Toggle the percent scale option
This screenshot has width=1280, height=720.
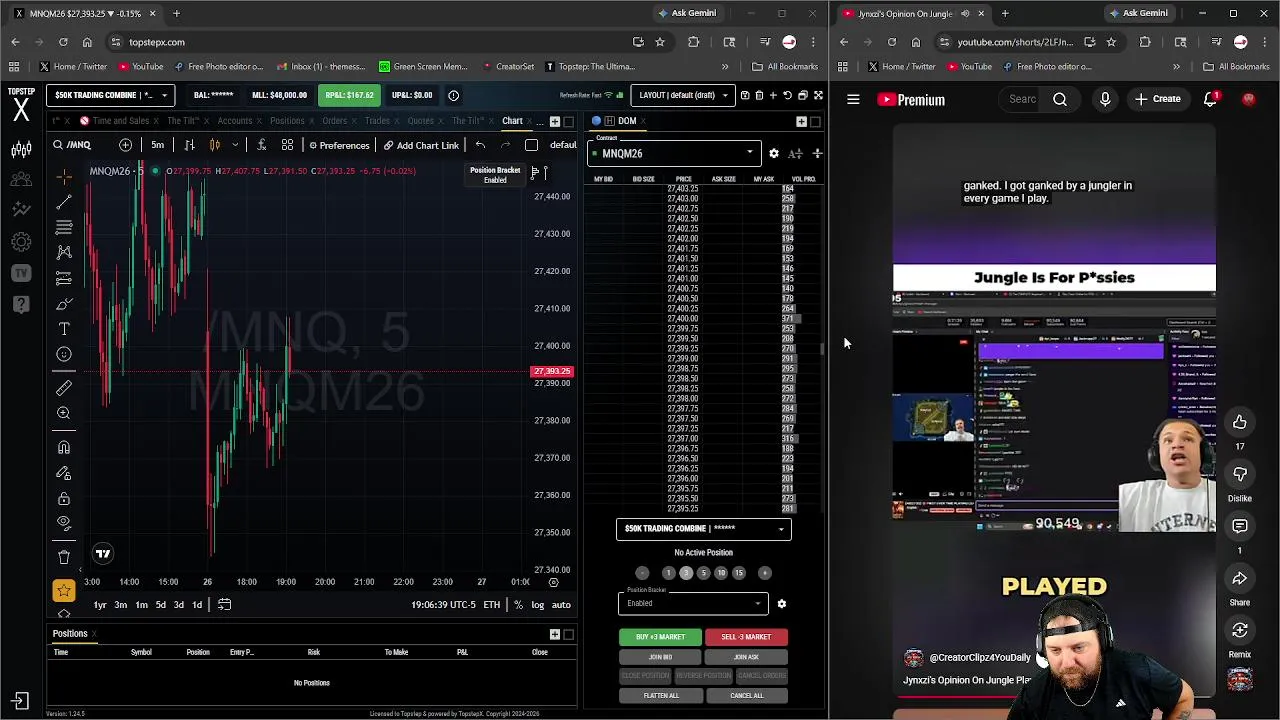[x=518, y=604]
